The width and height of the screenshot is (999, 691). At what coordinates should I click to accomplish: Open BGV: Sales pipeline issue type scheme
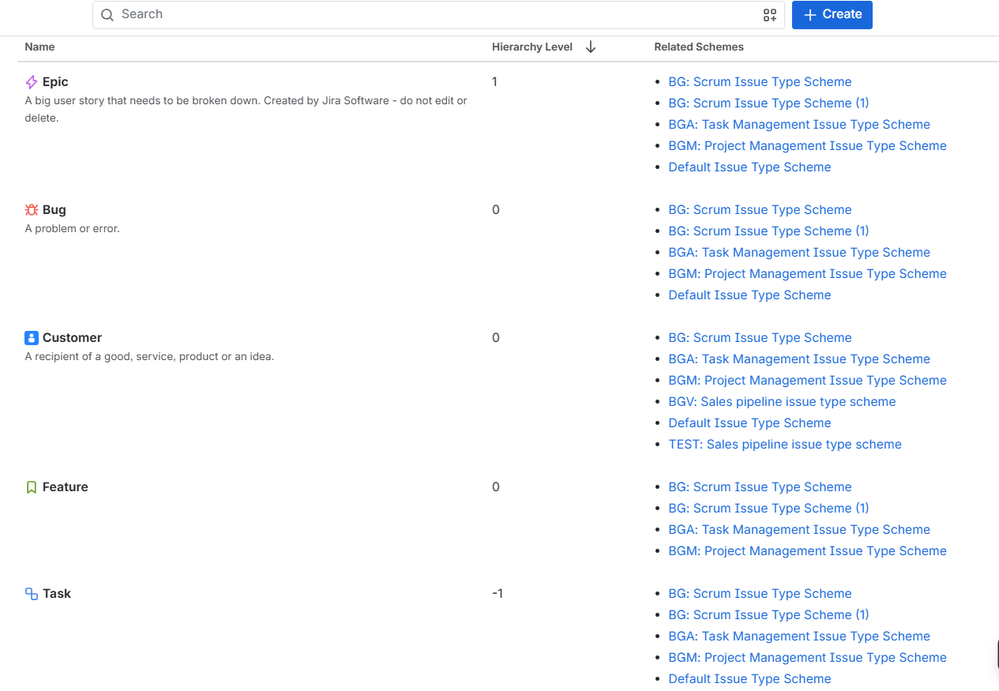782,402
